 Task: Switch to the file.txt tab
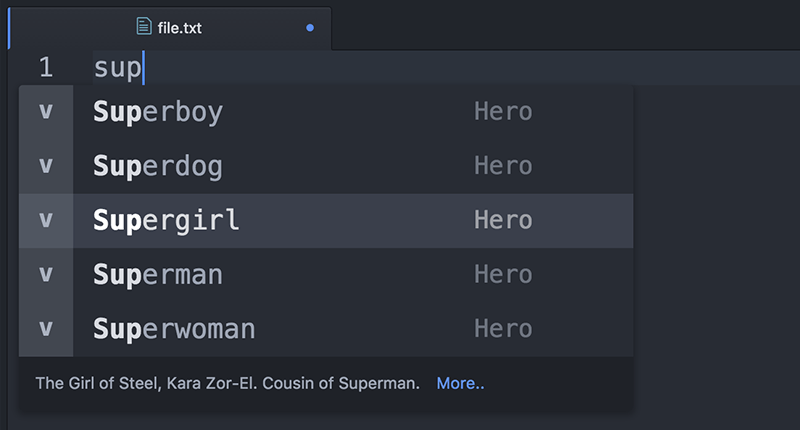click(170, 28)
